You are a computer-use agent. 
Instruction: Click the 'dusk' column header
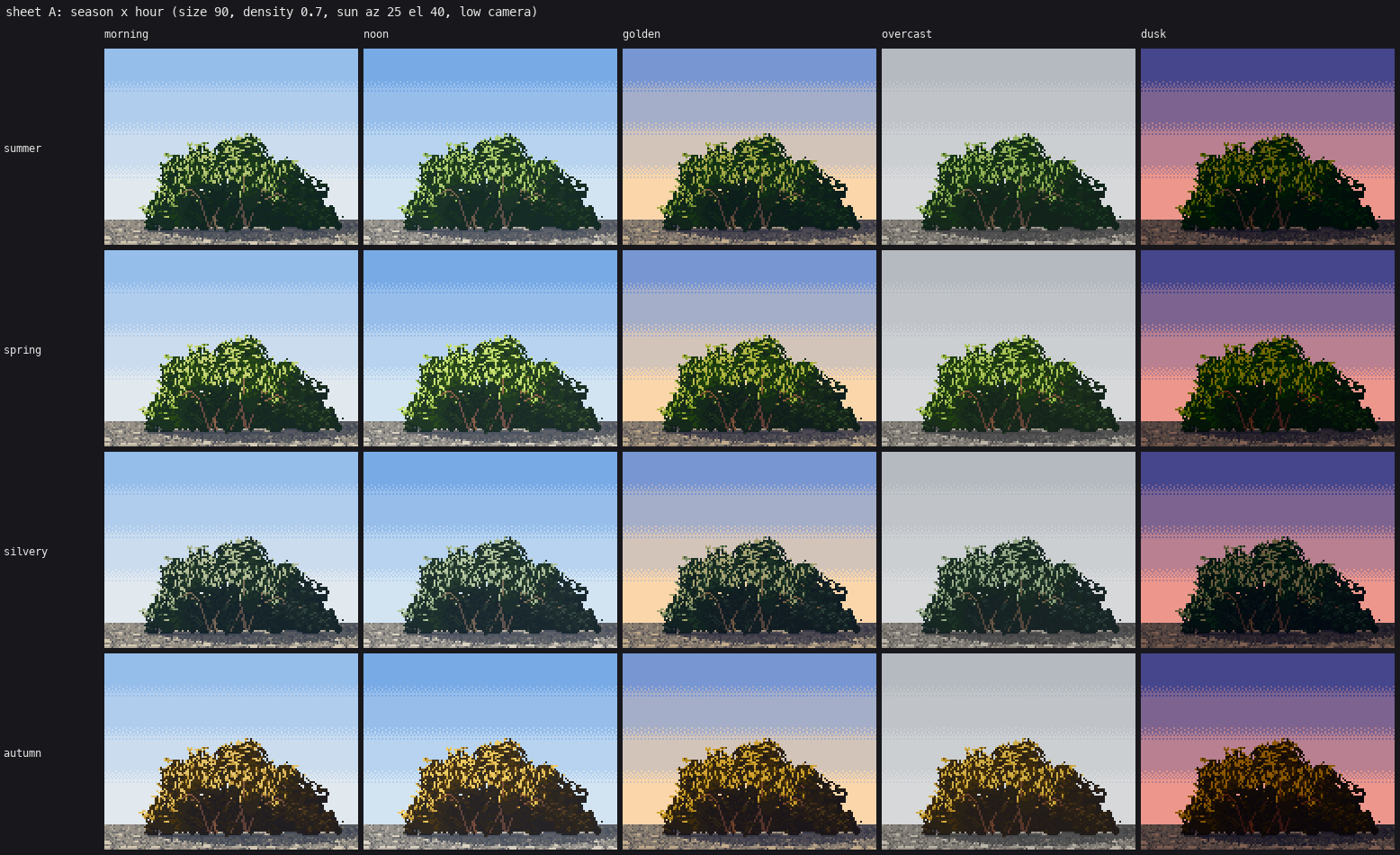(x=1153, y=34)
